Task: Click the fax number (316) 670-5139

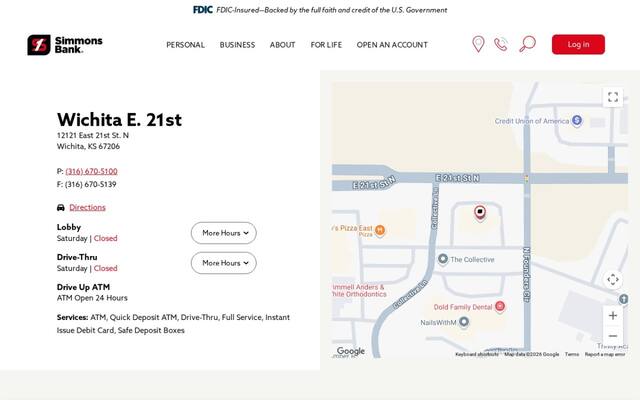Action: click(x=91, y=184)
